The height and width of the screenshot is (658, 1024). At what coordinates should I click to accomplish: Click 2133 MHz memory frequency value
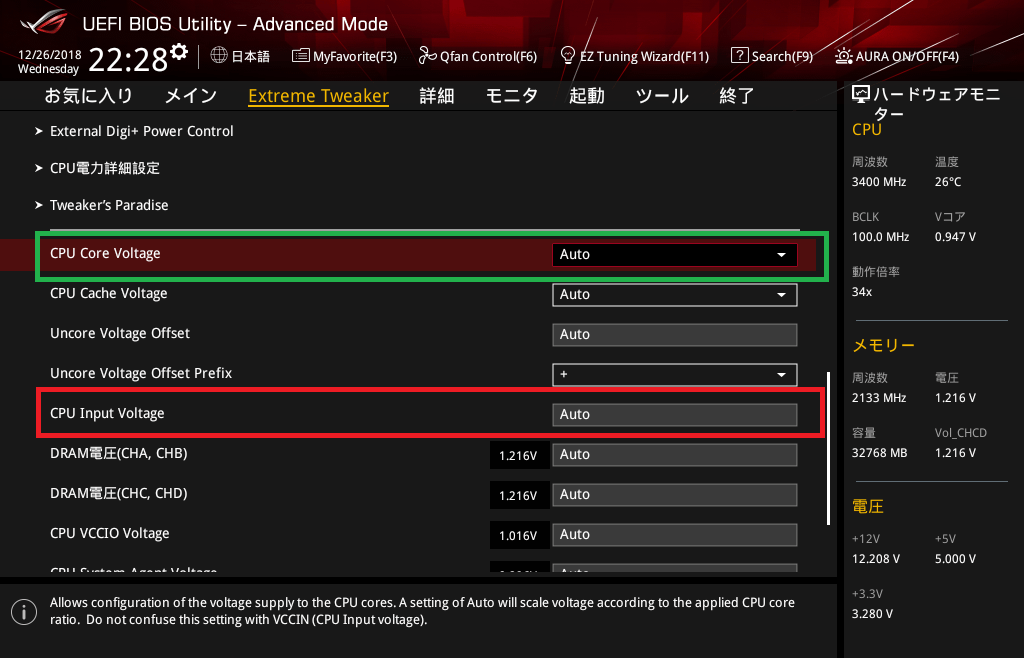tap(879, 398)
